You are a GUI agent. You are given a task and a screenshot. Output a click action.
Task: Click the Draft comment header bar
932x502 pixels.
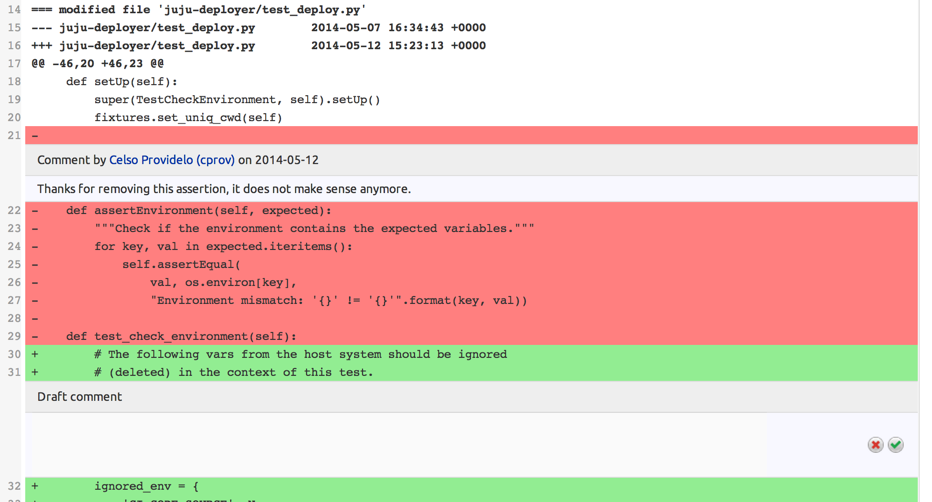470,397
